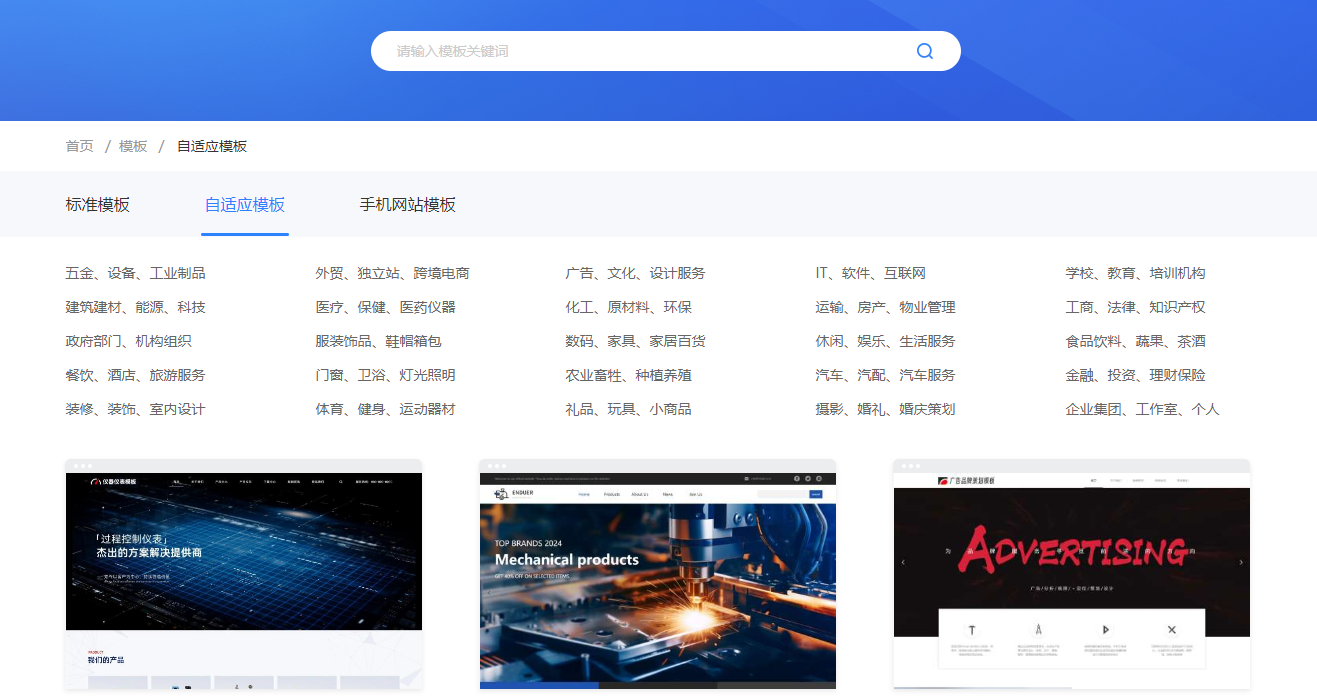Open the 首页 breadcrumb link

(x=79, y=145)
